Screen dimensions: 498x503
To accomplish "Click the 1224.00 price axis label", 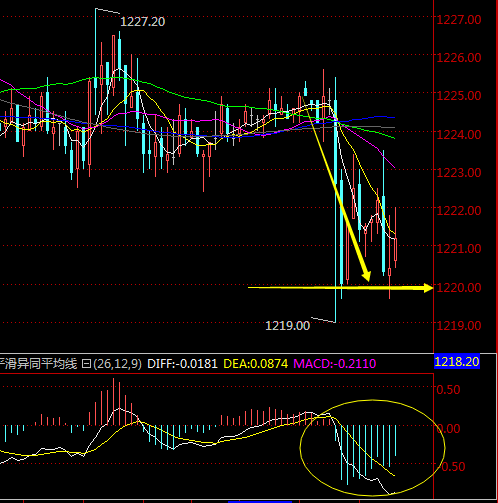I will 459,135.
